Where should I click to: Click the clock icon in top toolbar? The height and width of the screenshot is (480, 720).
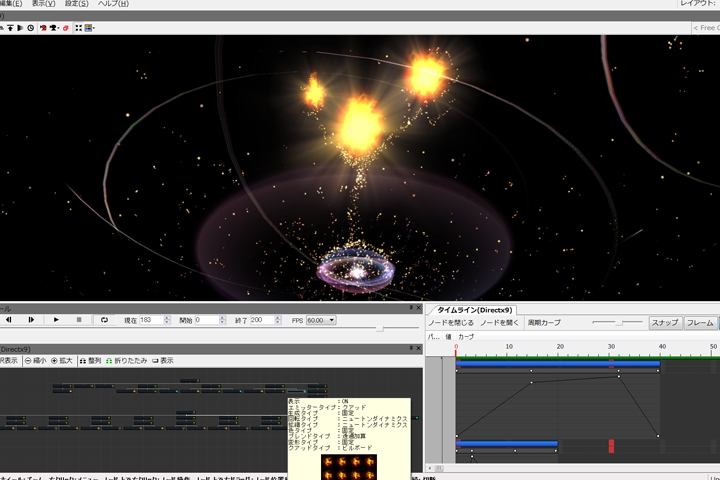pyautogui.click(x=29, y=28)
